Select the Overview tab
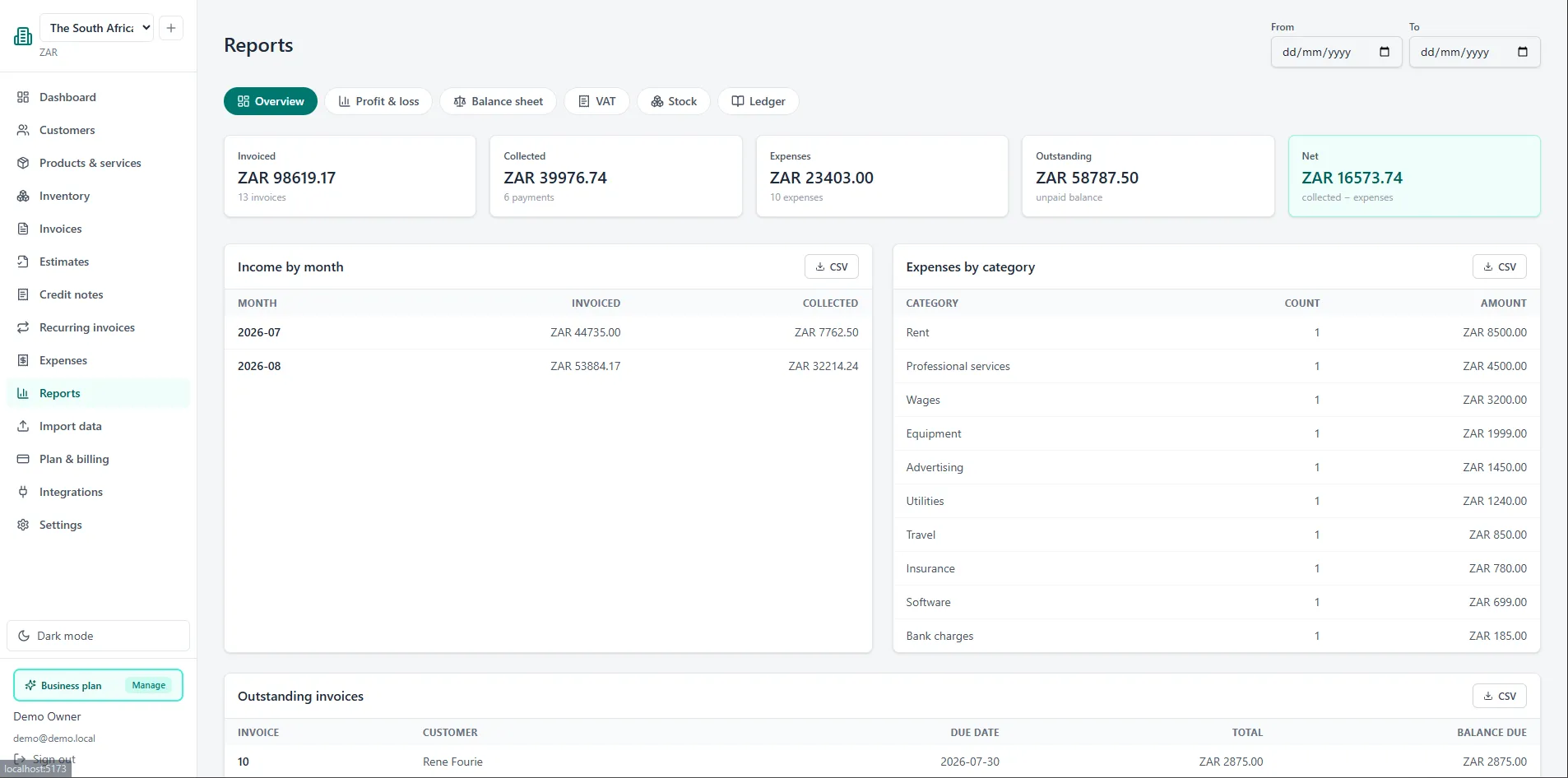1568x778 pixels. 271,101
